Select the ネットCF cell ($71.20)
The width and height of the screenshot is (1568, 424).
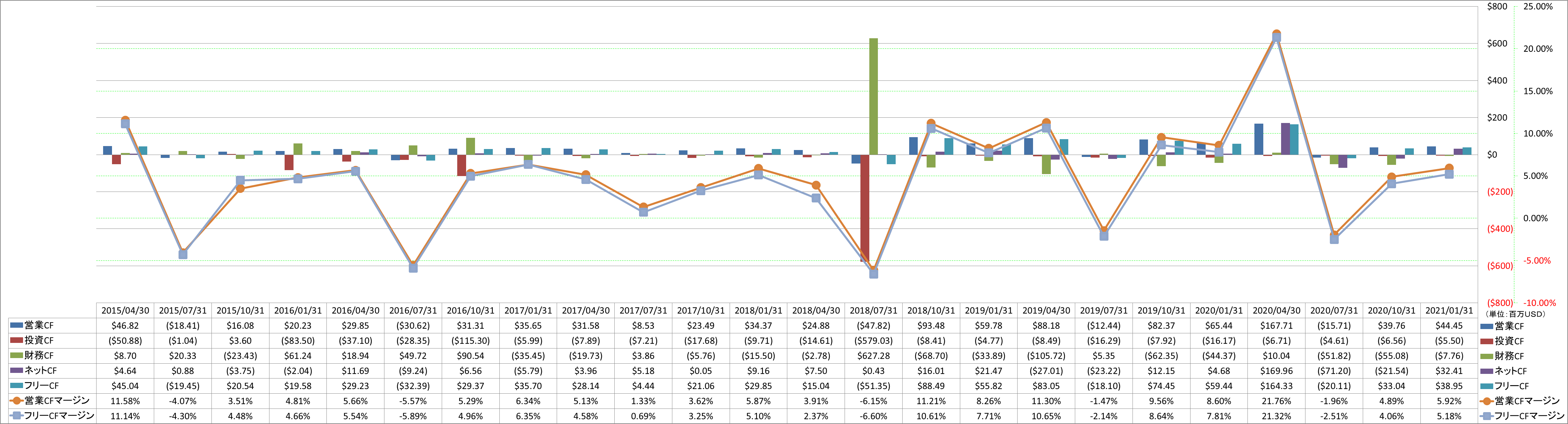(x=1334, y=370)
